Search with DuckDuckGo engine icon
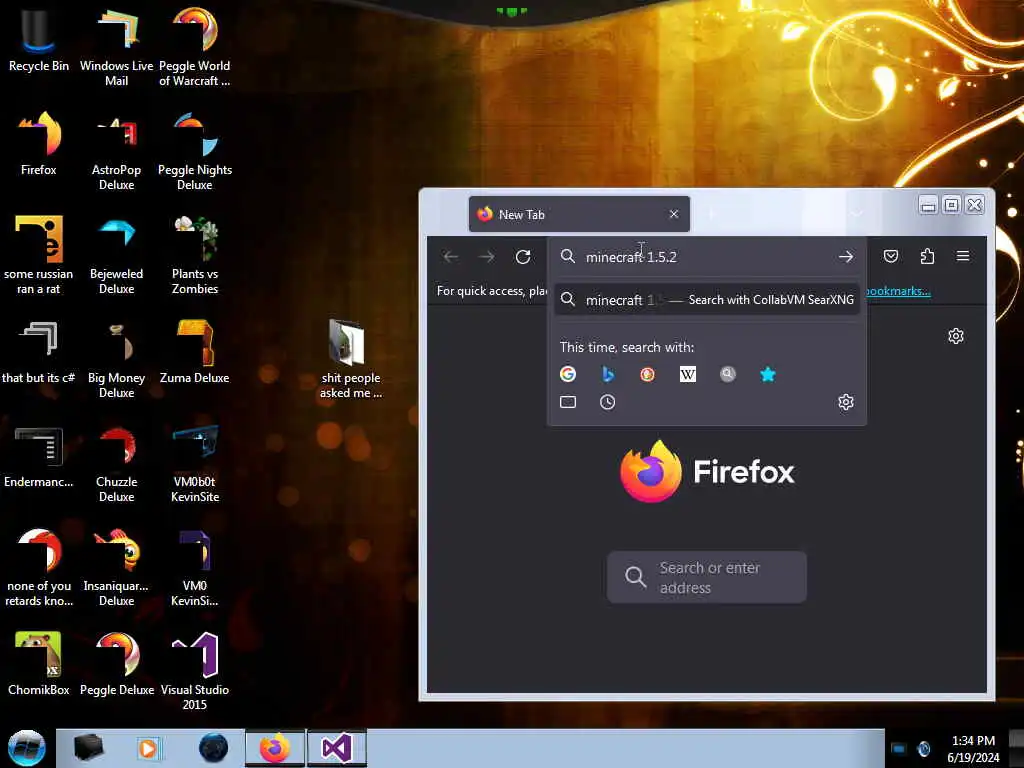This screenshot has height=768, width=1024. tap(647, 374)
